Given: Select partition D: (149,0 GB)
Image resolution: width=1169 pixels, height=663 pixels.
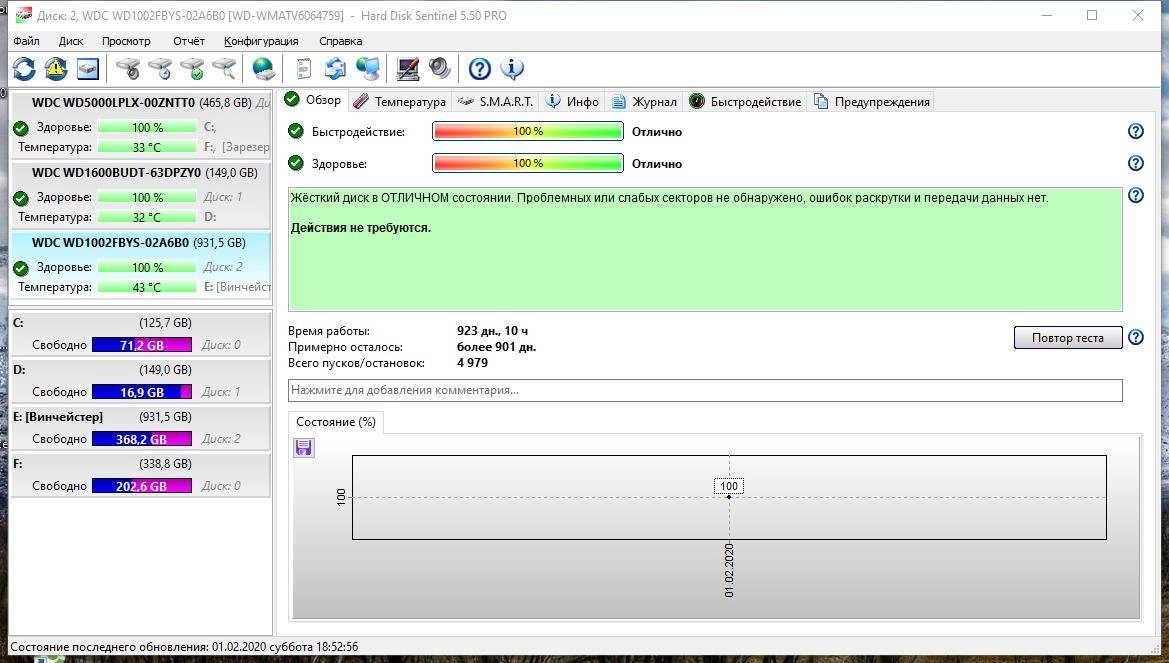Looking at the screenshot, I should (141, 380).
